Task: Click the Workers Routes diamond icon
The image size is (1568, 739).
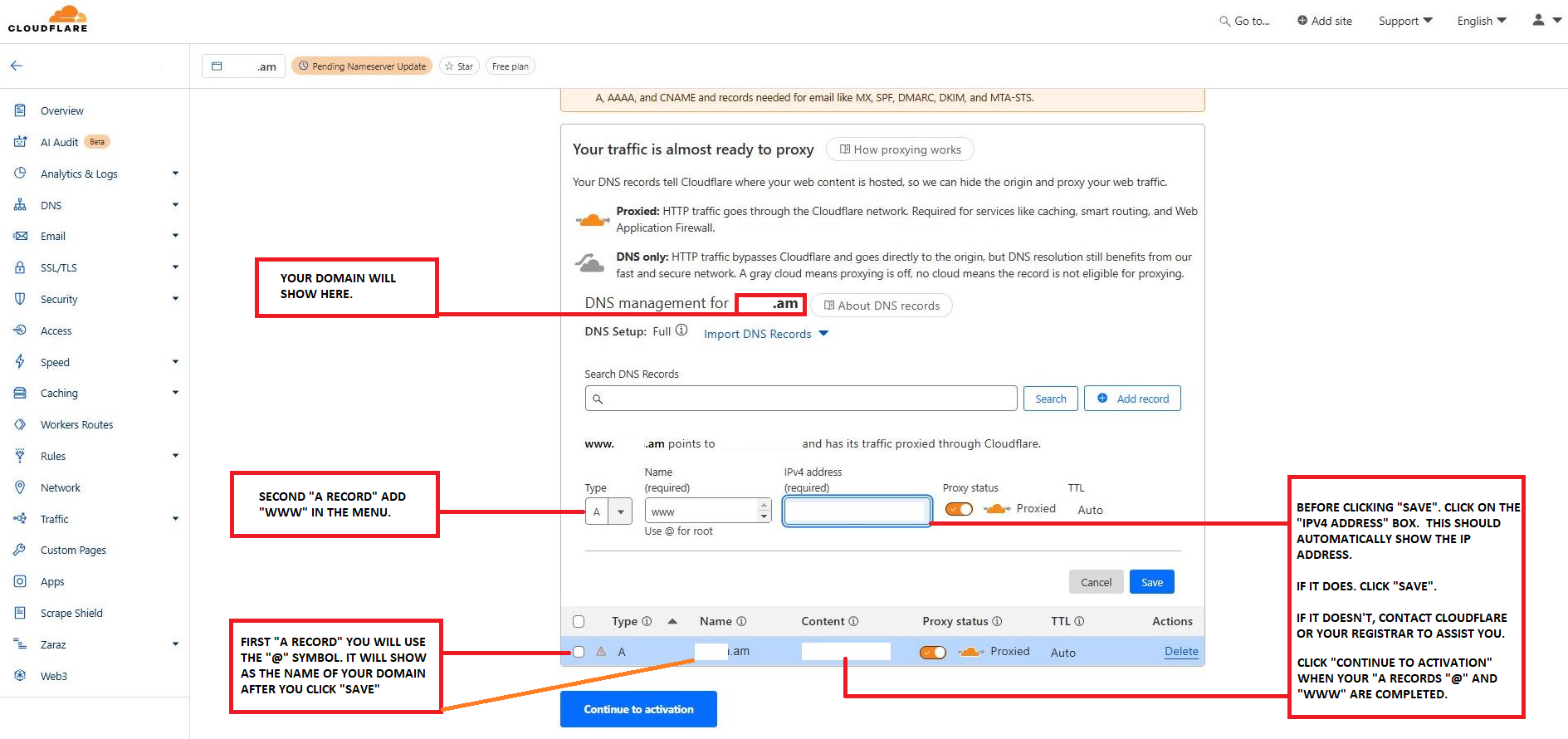Action: pos(20,424)
